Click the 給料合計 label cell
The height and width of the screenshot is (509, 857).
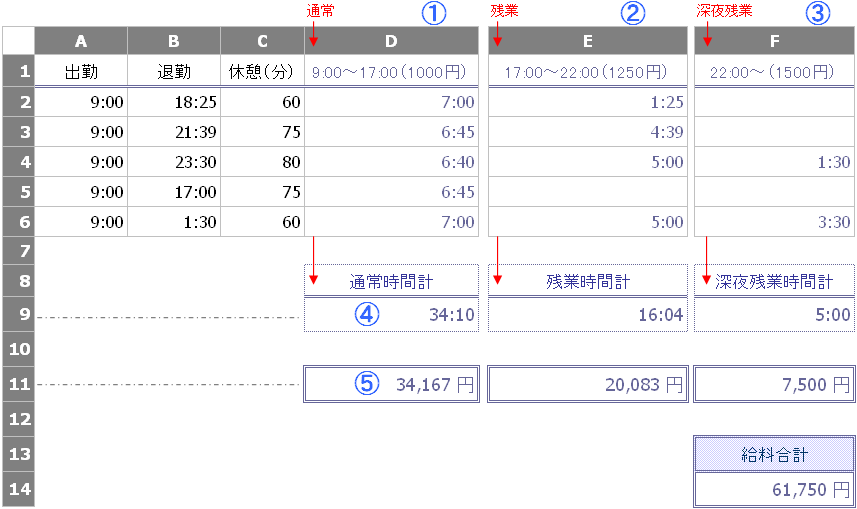tap(774, 454)
